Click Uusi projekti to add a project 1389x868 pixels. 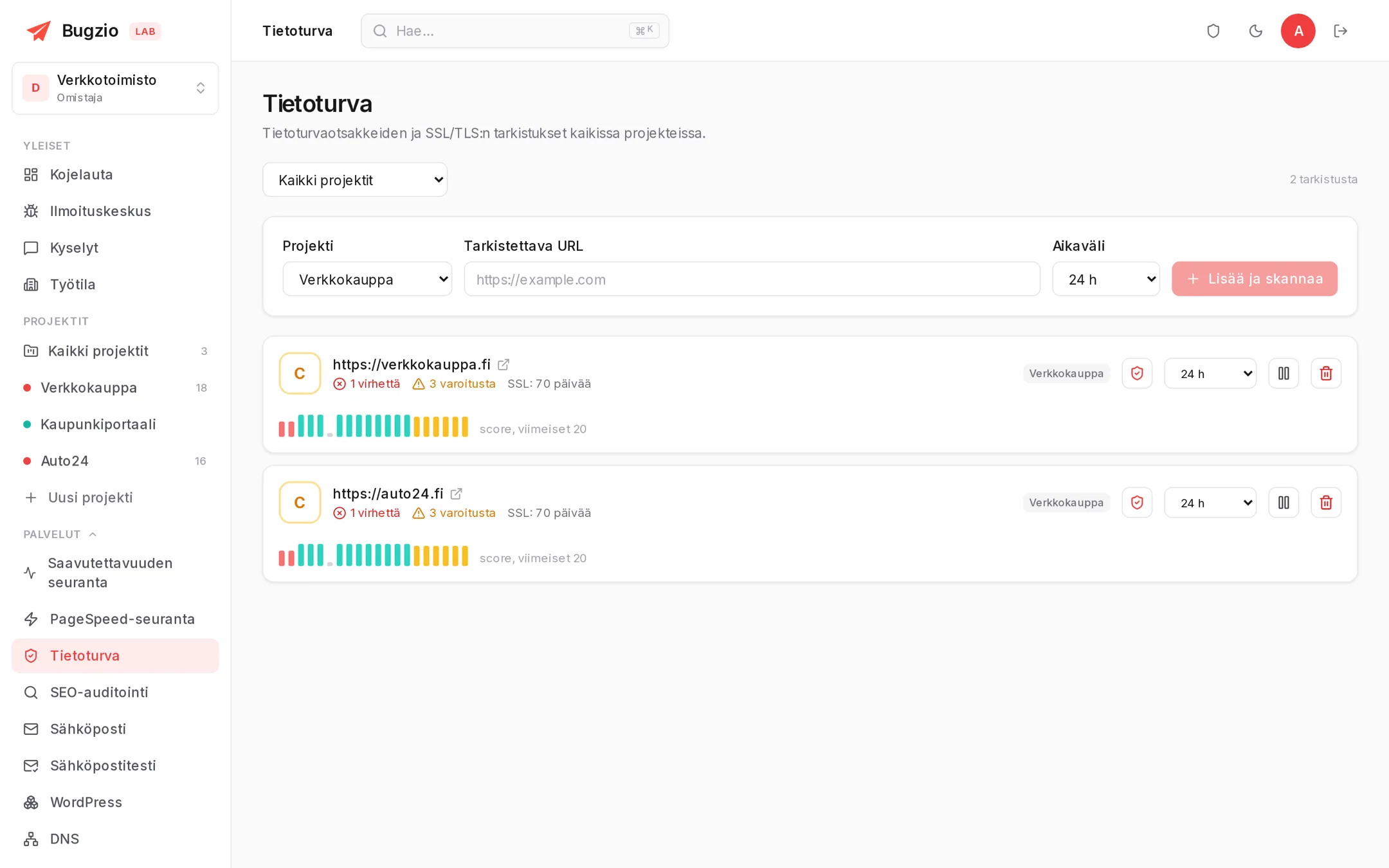[115, 498]
